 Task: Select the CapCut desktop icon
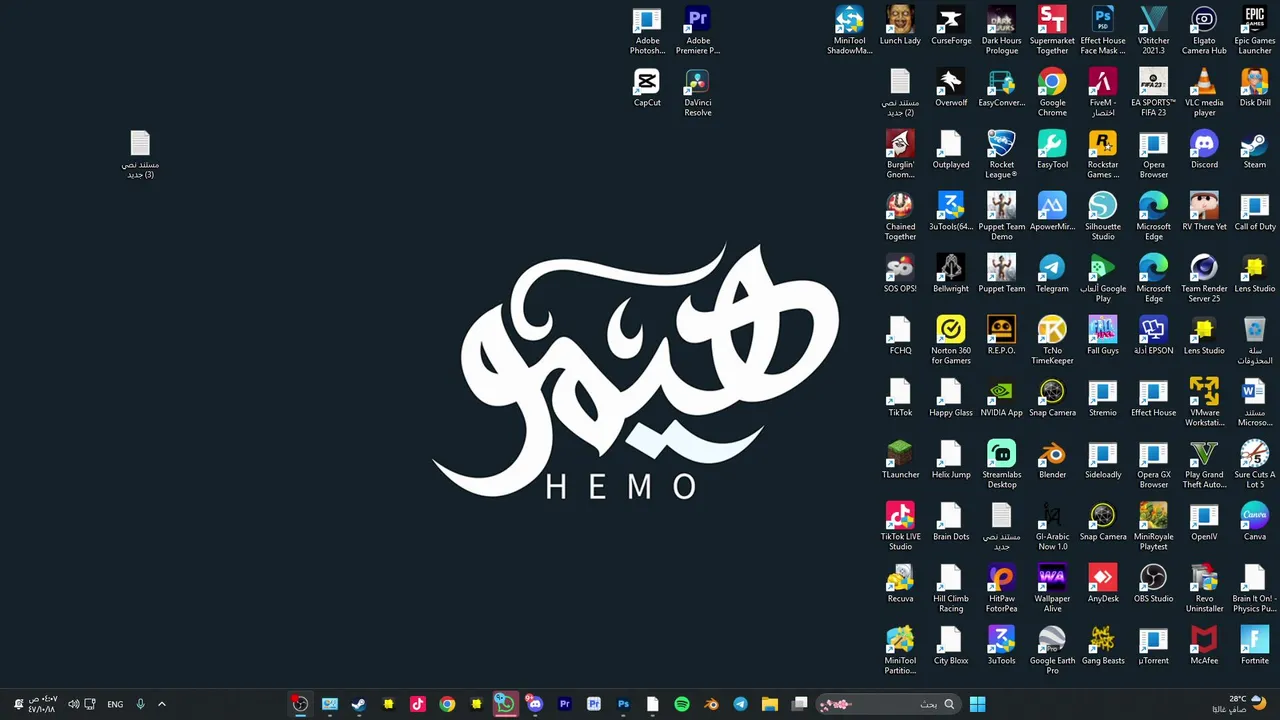pyautogui.click(x=647, y=88)
